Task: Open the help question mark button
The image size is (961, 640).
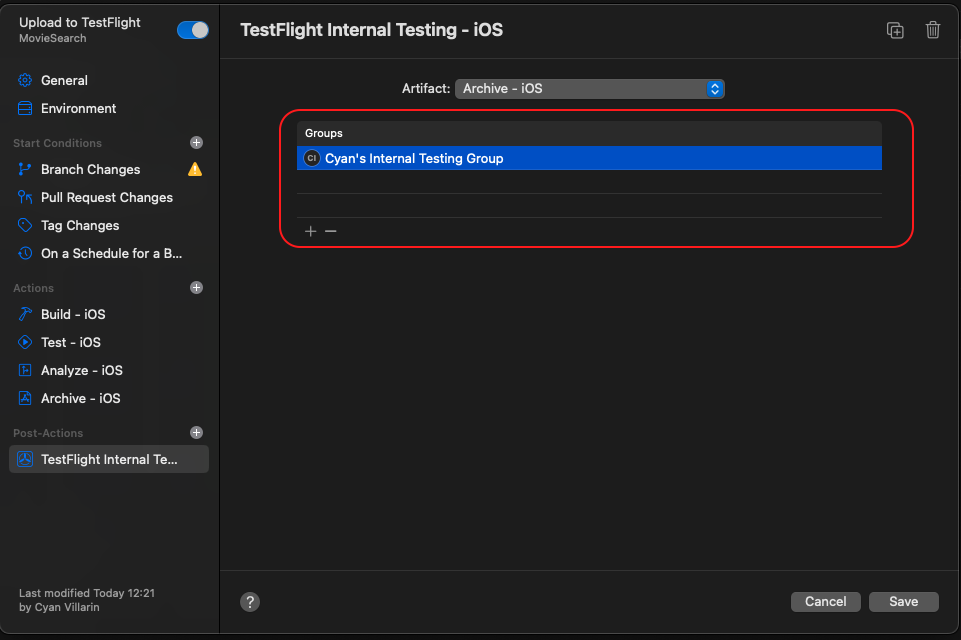Action: [250, 602]
